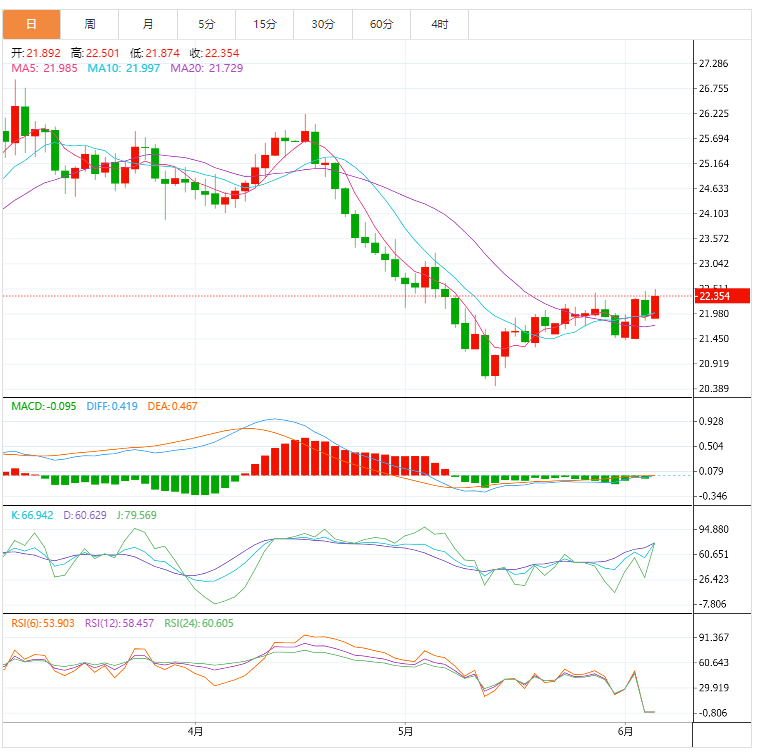Image resolution: width=764 pixels, height=755 pixels.
Task: Click the 5月 date axis label
Action: coord(405,732)
